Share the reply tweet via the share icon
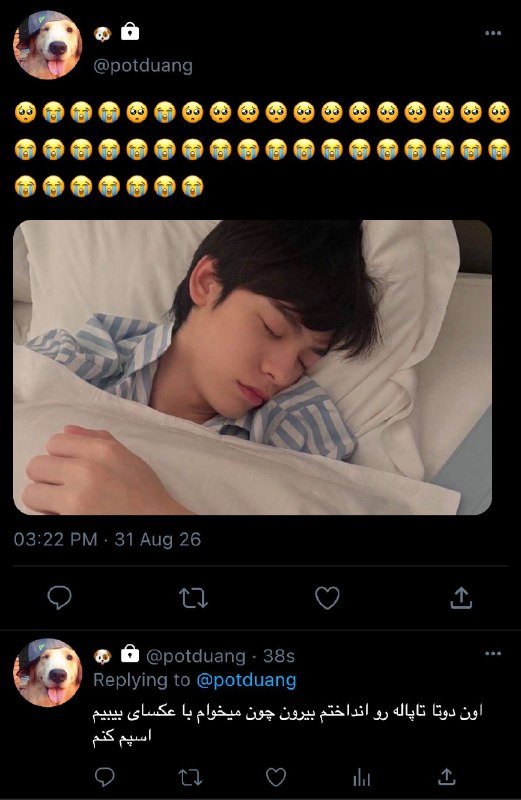This screenshot has width=521, height=800. [446, 777]
